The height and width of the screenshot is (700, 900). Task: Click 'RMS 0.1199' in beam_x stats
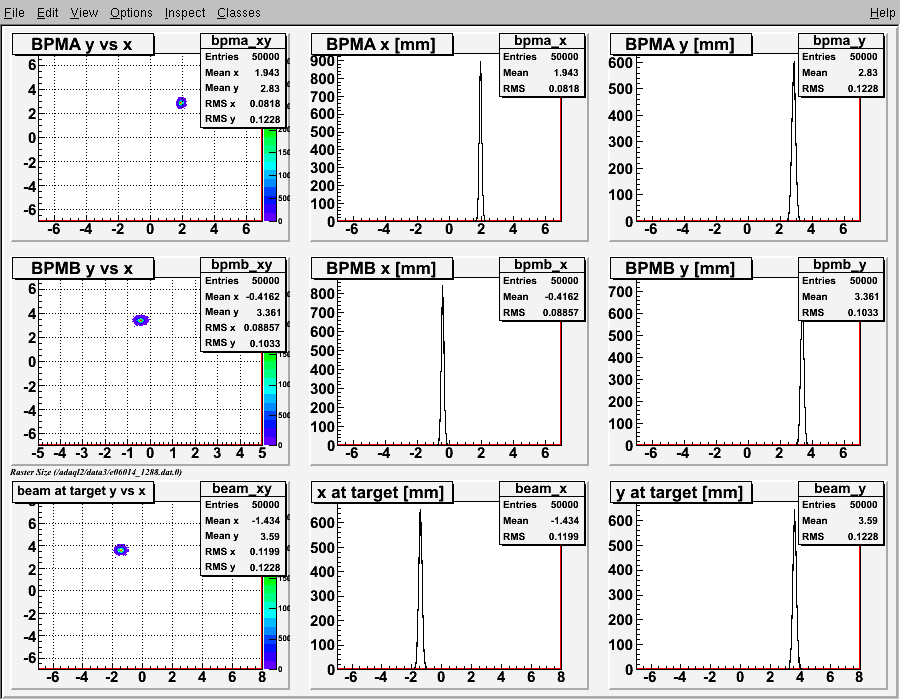[x=541, y=536]
